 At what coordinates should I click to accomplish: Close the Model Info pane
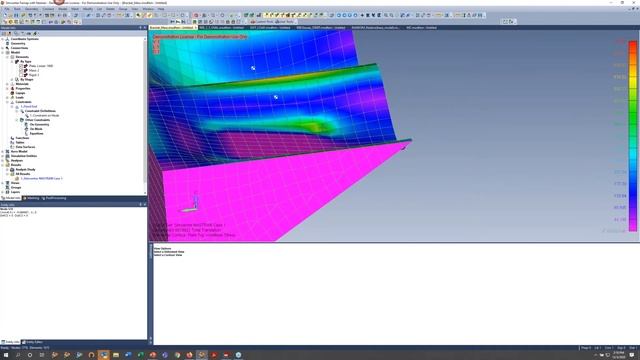point(144,27)
